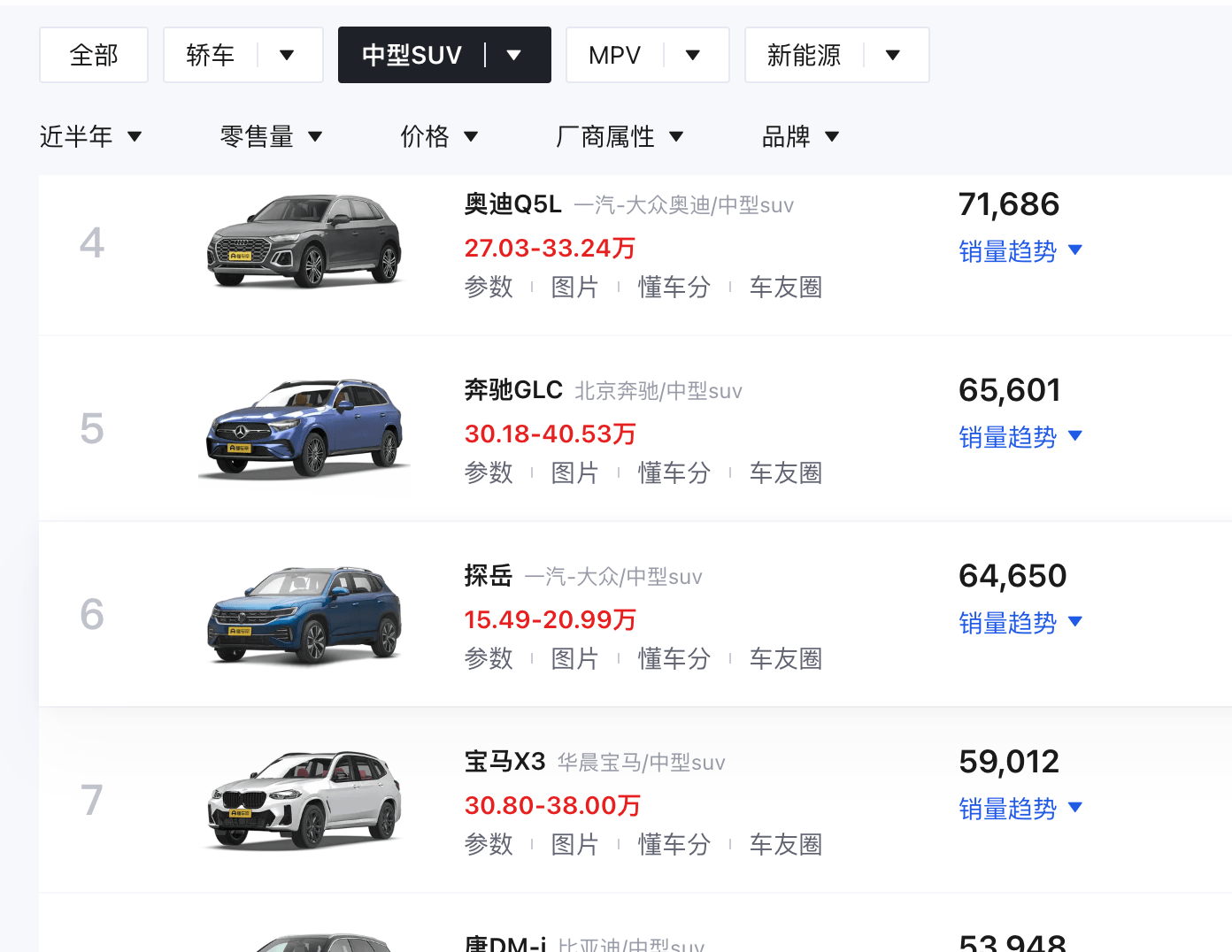Viewport: 1232px width, 952px height.
Task: Open 懂车分 link for 宝马X3
Action: coord(674,844)
